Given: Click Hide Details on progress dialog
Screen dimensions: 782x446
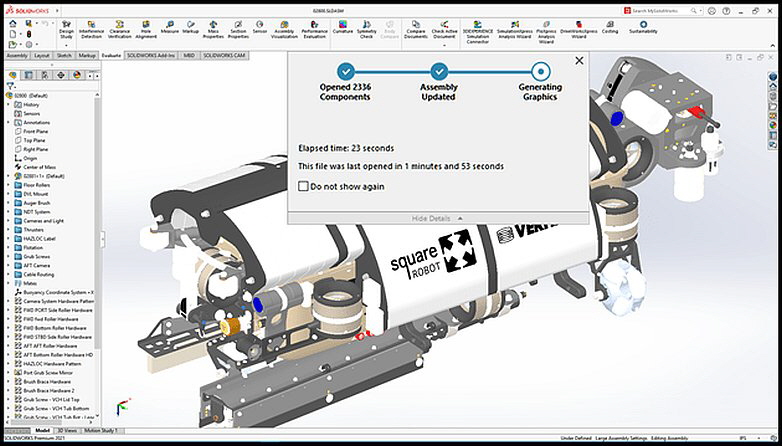Looking at the screenshot, I should click(437, 219).
